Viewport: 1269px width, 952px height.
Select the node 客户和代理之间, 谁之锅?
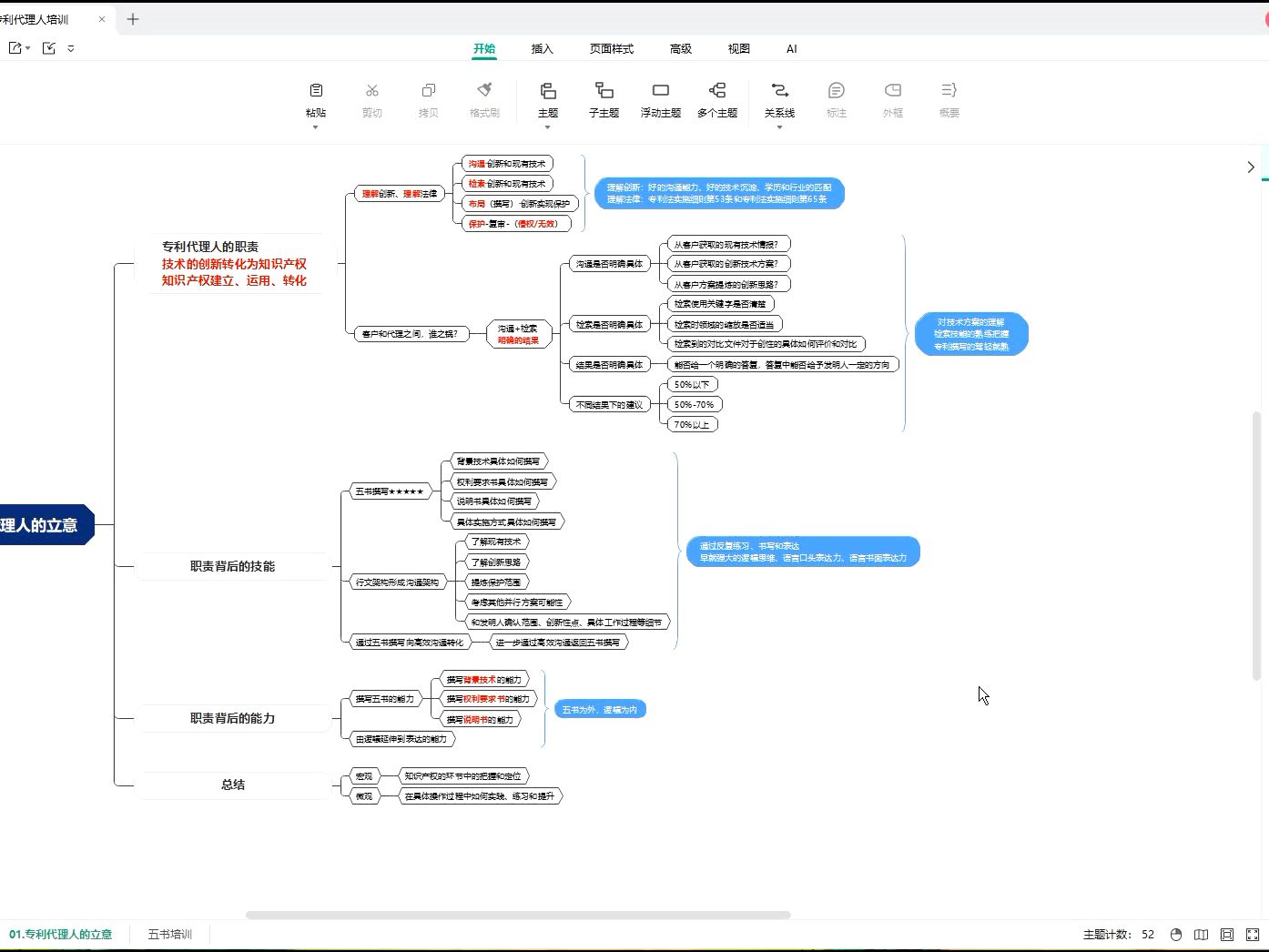410,334
